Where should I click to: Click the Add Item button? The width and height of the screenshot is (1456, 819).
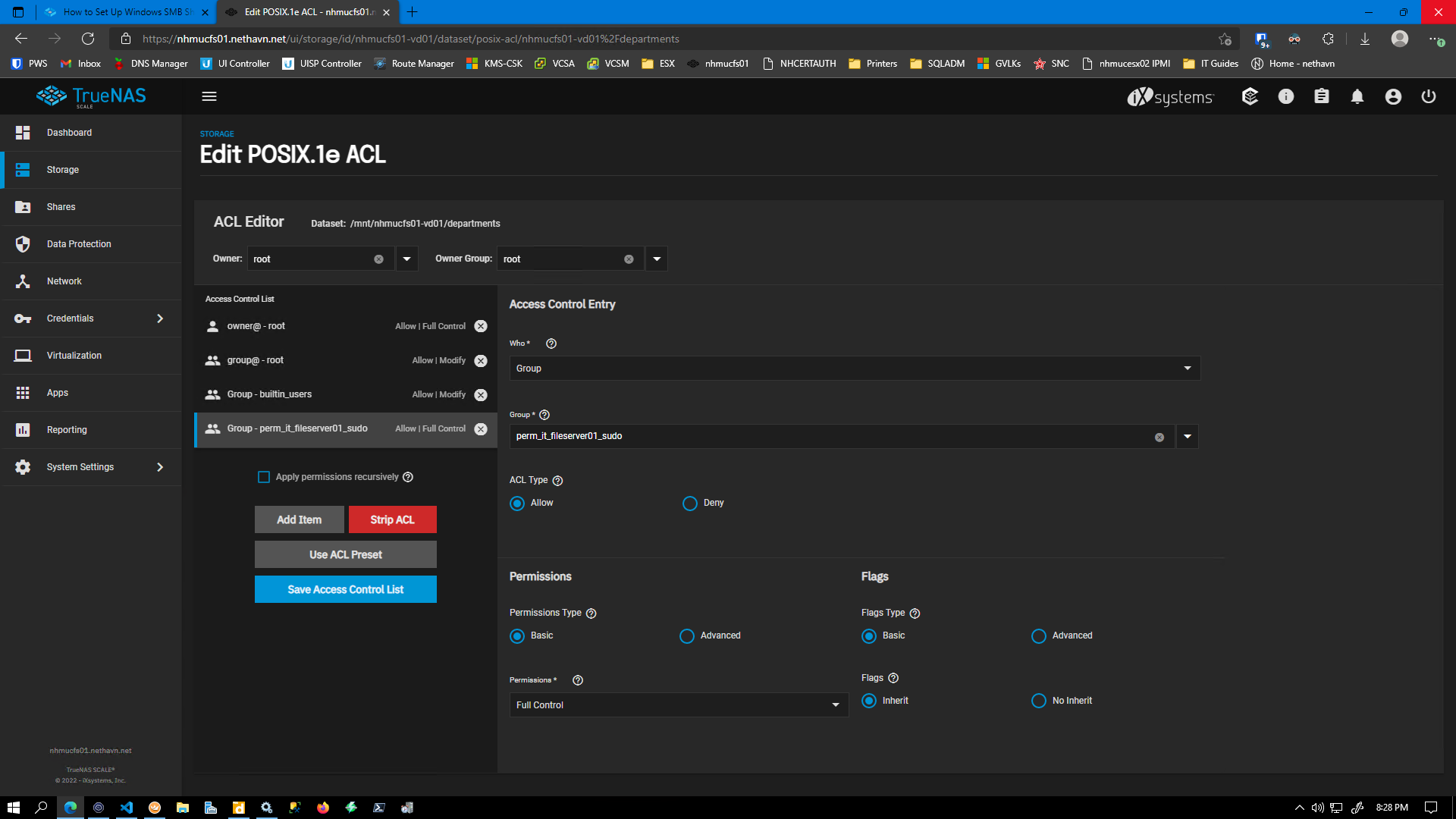tap(300, 520)
